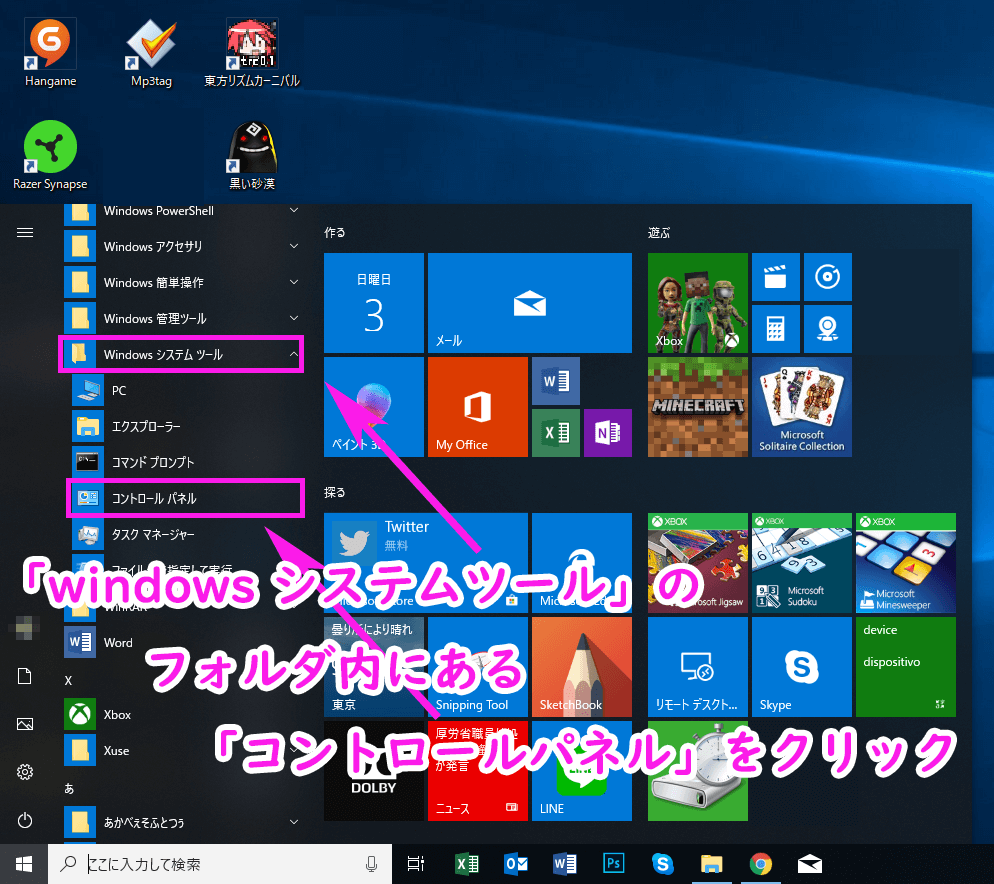
Task: Open PC in the app list
Action: (x=188, y=391)
